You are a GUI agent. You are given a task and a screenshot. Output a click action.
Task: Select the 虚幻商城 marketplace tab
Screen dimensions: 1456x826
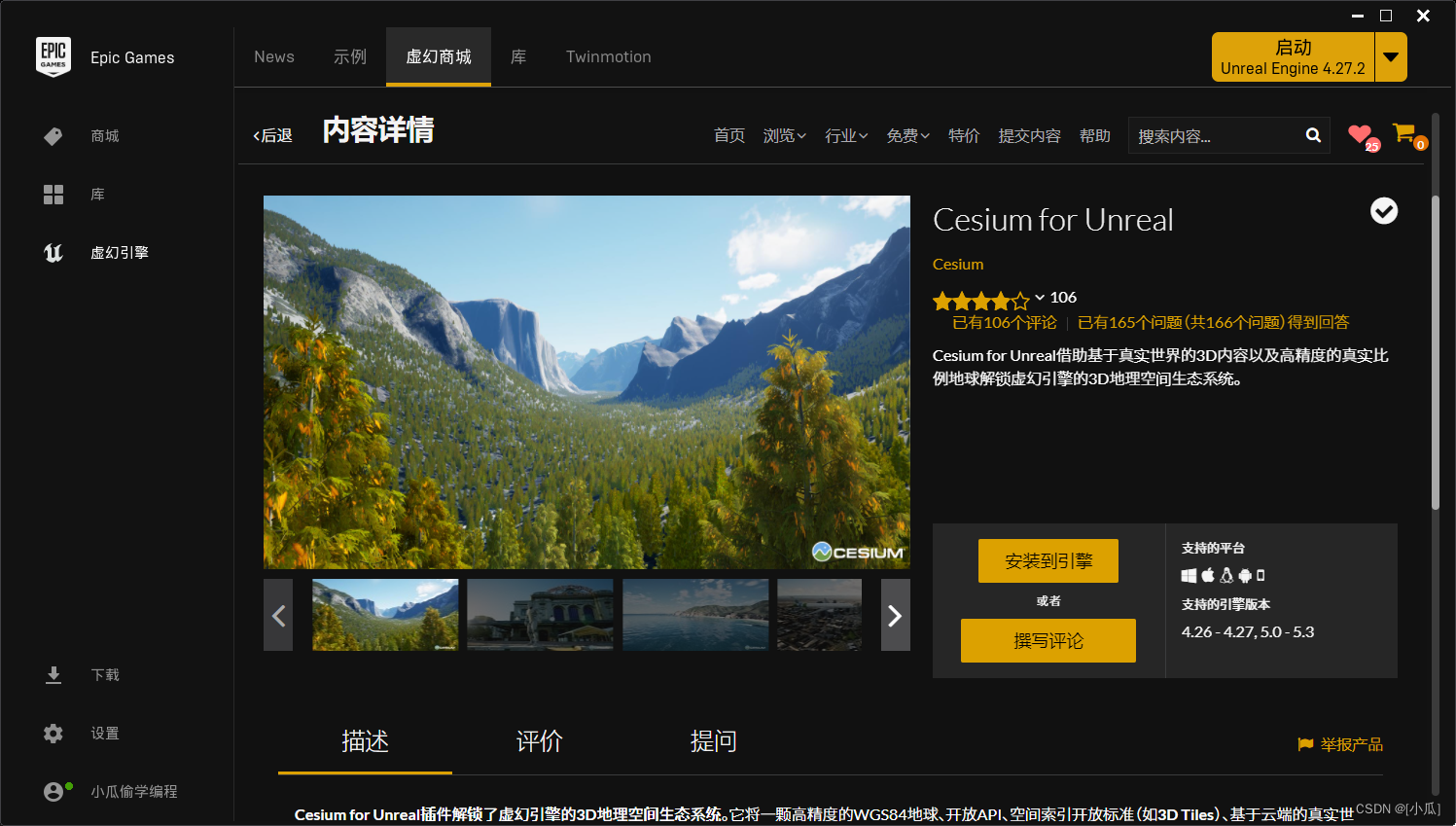439,56
